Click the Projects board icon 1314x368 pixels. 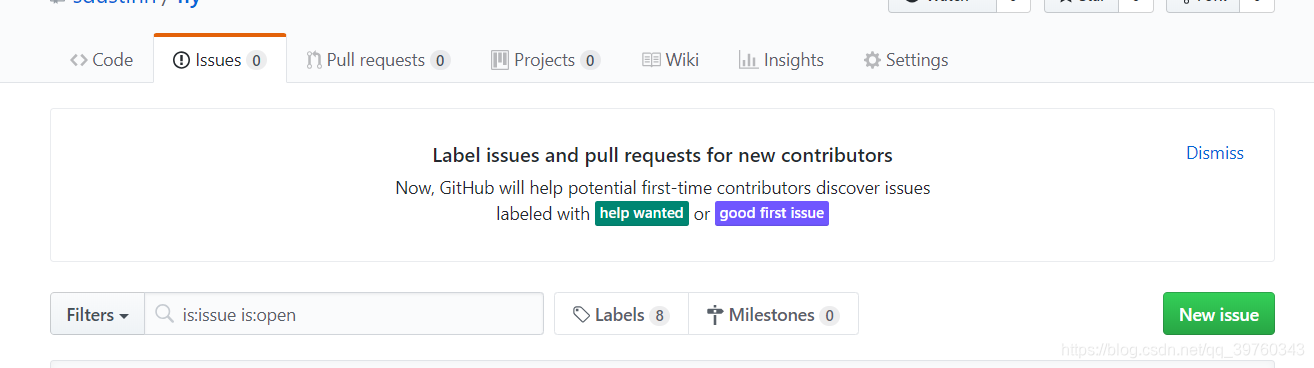(500, 60)
